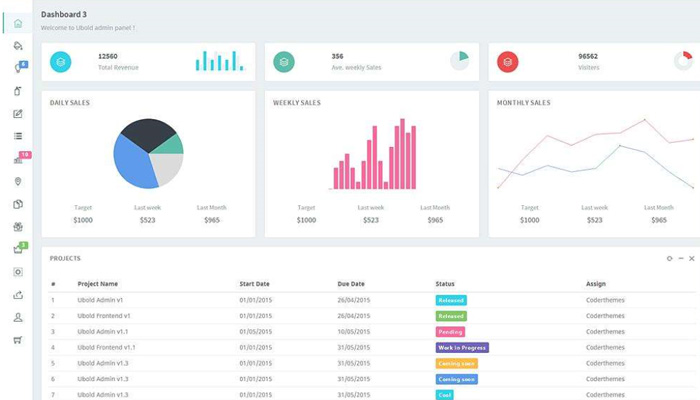Screen dimensions: 700x400
Task: Click due date '26/04/2015' of Ubold Admin v1
Action: [x=354, y=300]
